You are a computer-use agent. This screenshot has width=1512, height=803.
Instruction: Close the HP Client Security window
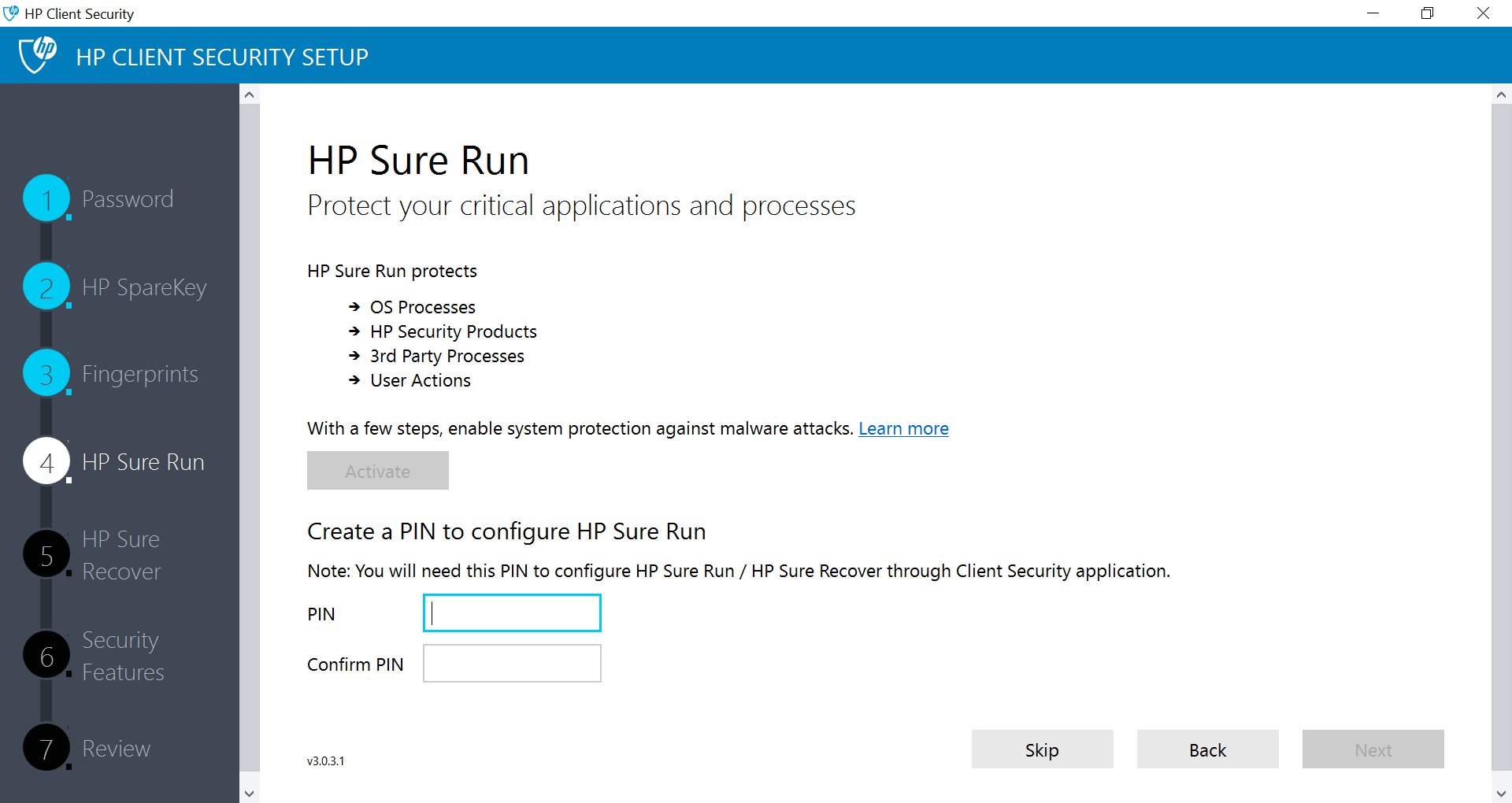point(1483,13)
